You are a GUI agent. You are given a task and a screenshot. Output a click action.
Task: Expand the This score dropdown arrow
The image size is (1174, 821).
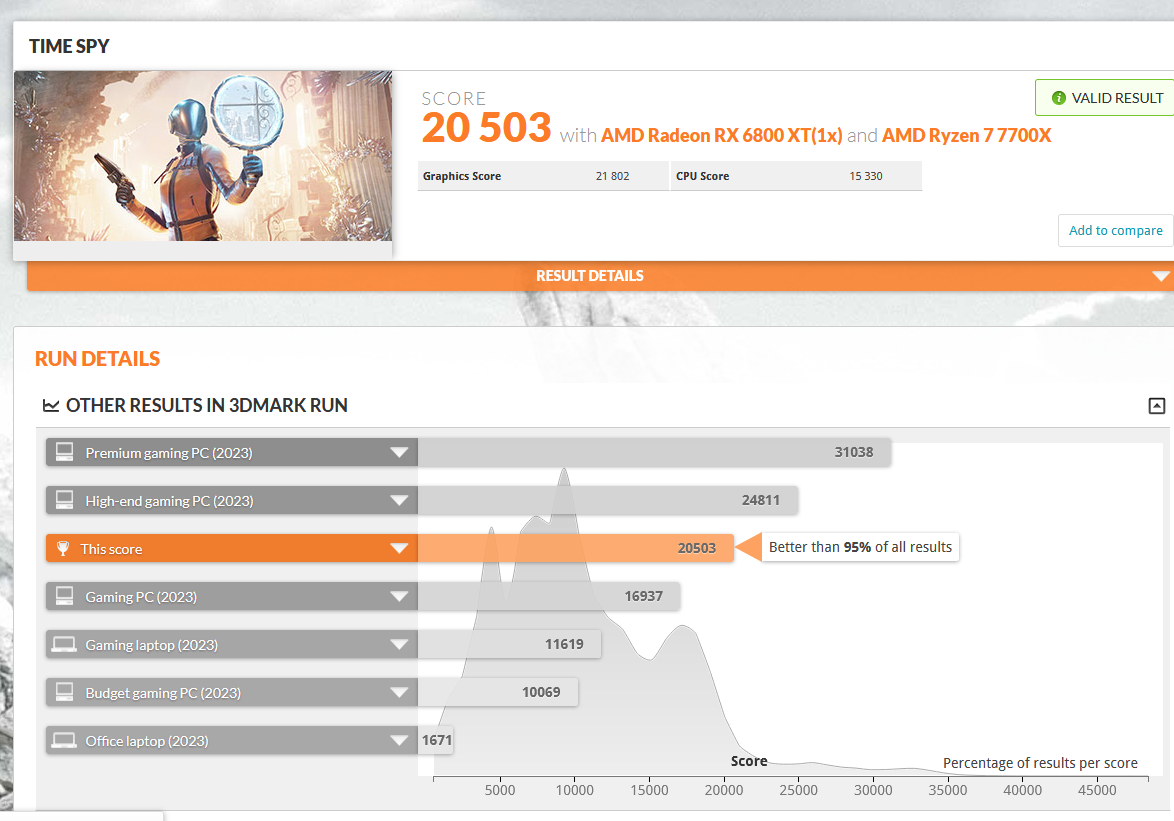click(x=399, y=549)
